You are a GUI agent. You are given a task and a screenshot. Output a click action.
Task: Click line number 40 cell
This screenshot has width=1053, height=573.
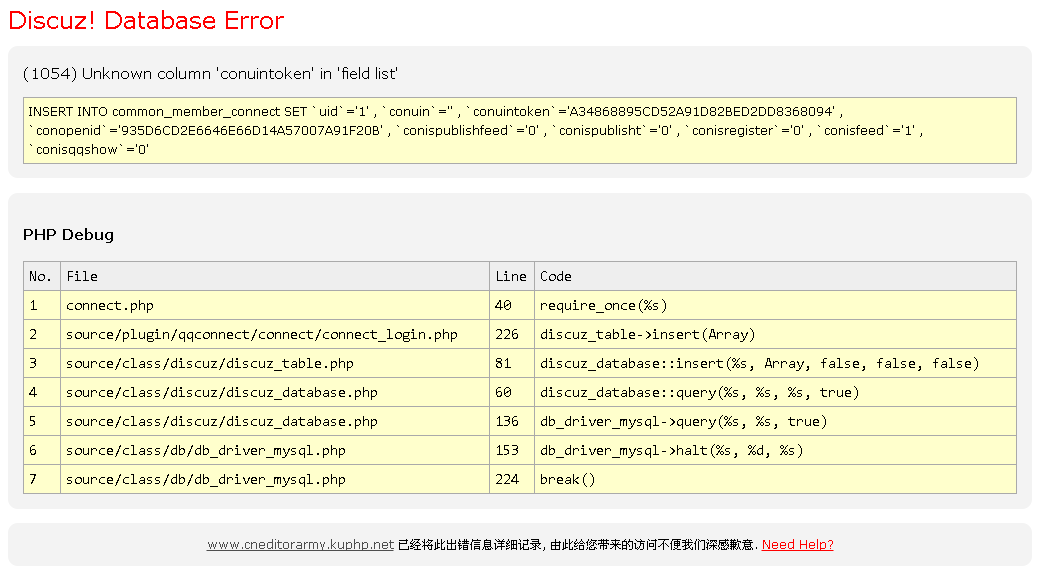pyautogui.click(x=512, y=306)
